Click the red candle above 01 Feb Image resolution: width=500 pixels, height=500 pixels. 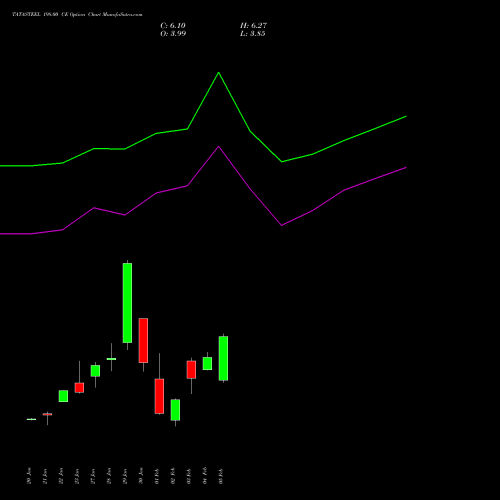pyautogui.click(x=159, y=396)
